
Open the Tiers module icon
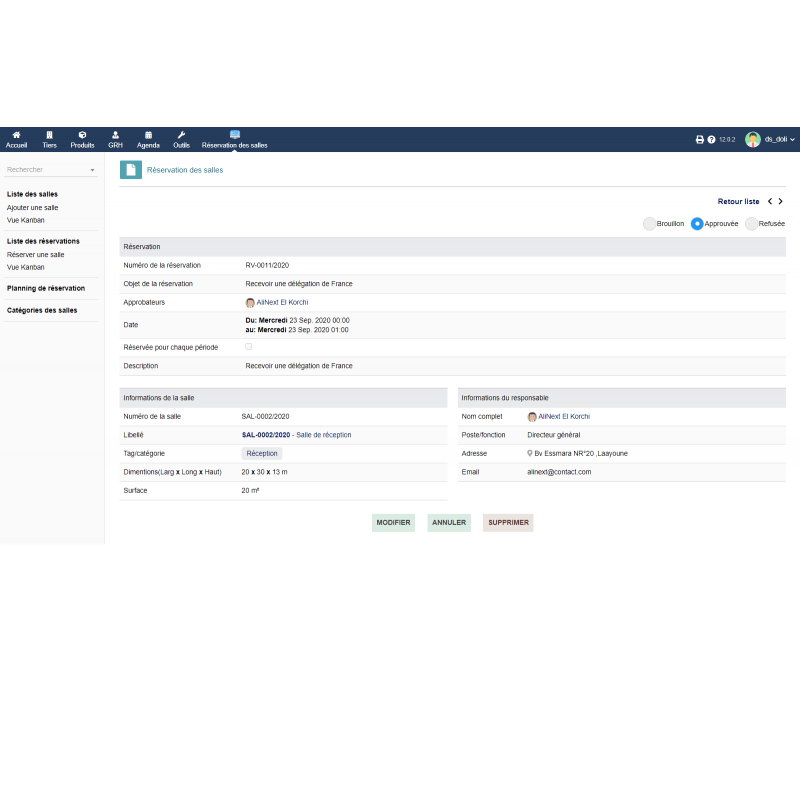point(49,135)
